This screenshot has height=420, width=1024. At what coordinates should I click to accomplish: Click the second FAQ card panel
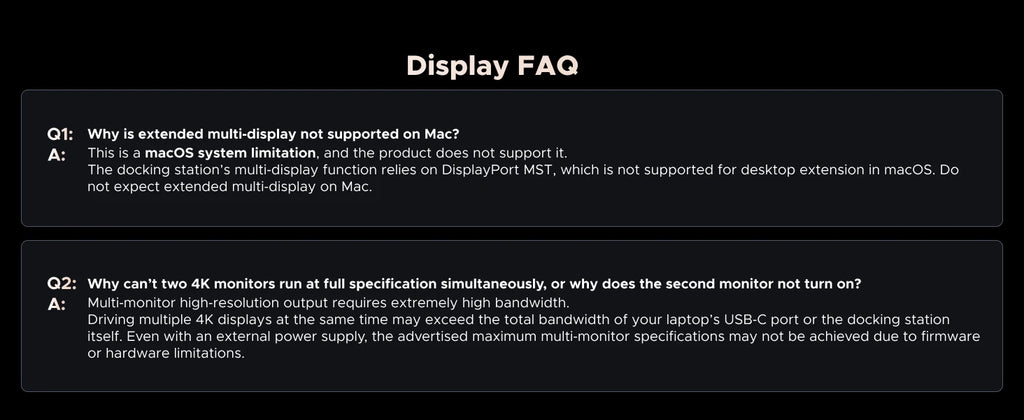pos(511,316)
